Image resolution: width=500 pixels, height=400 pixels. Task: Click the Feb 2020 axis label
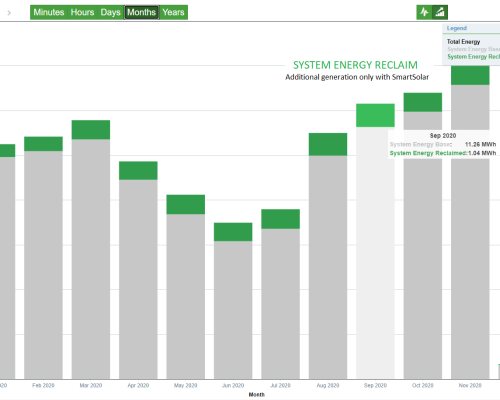coord(43,385)
